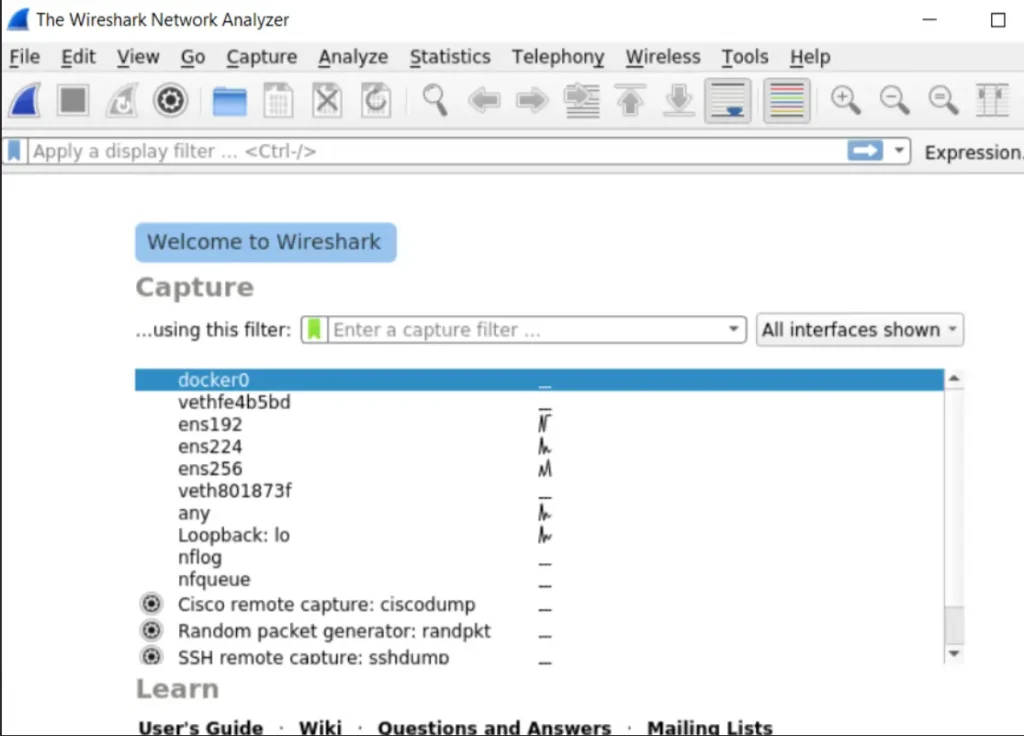Find a packet magnifier icon
This screenshot has width=1024, height=736.
pyautogui.click(x=435, y=101)
